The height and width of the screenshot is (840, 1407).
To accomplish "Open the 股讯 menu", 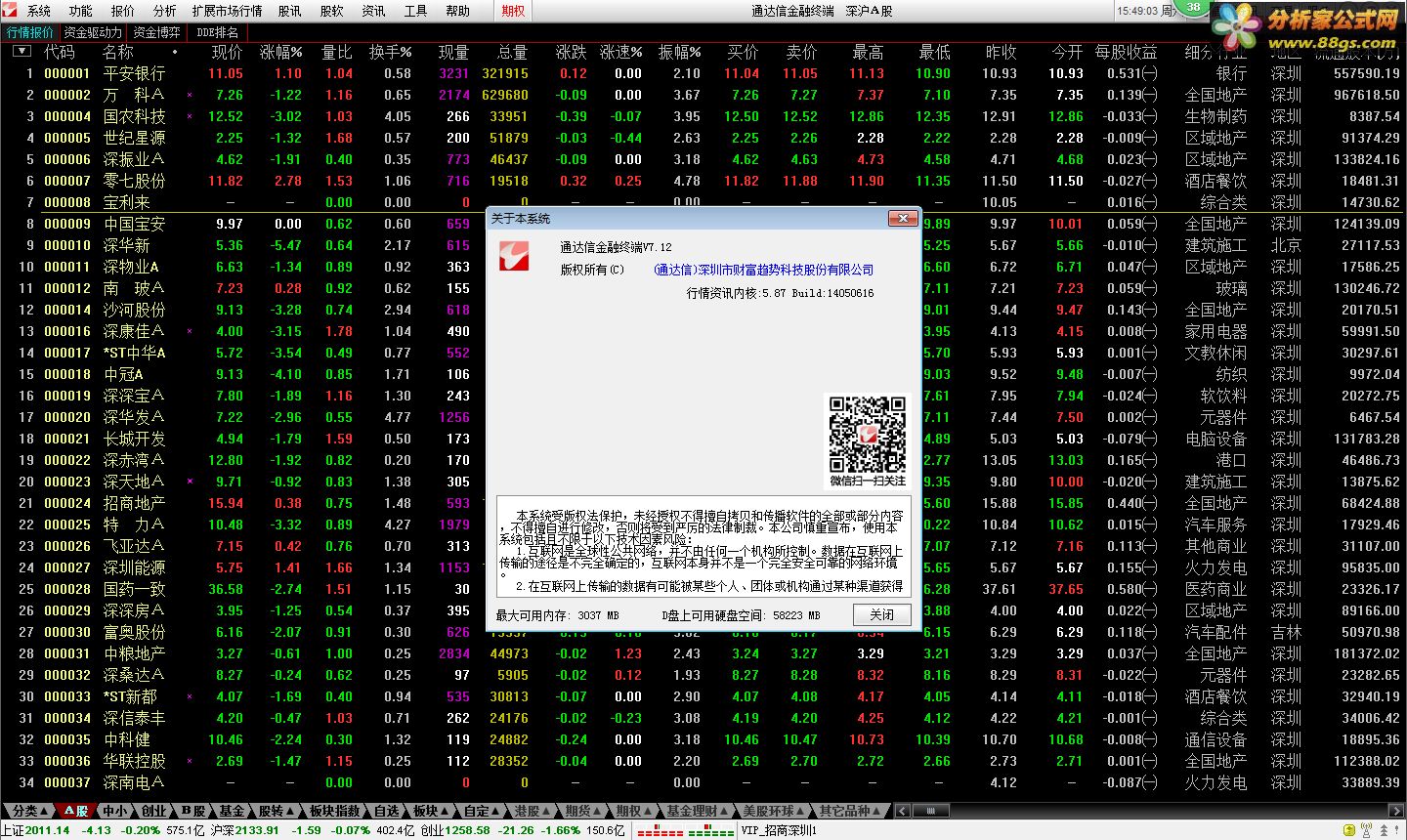I will (290, 11).
